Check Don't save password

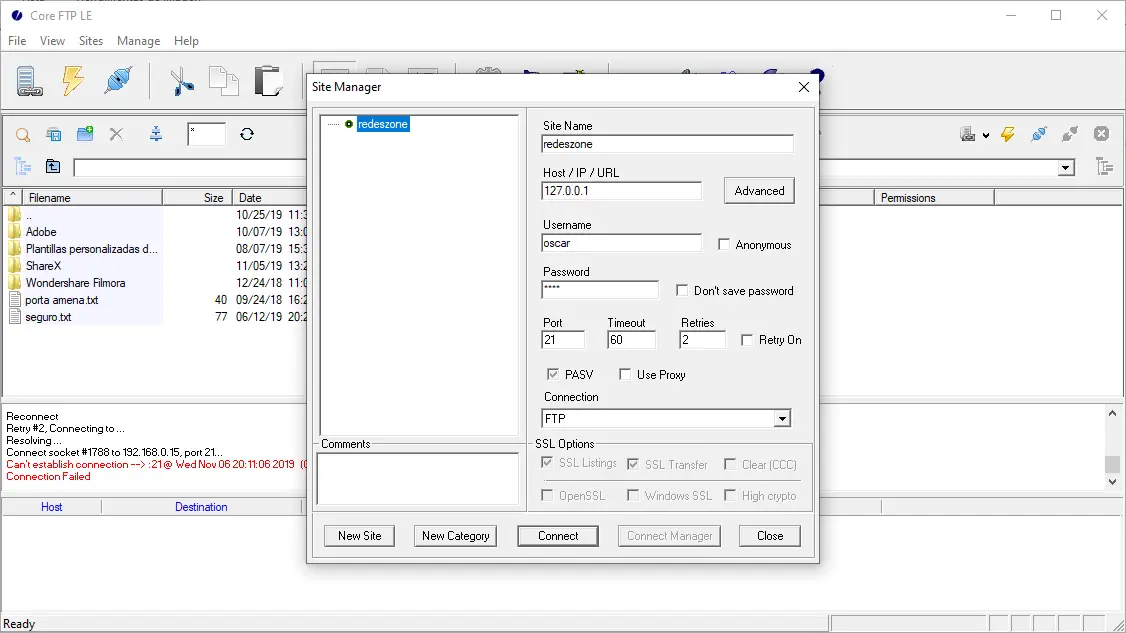682,290
